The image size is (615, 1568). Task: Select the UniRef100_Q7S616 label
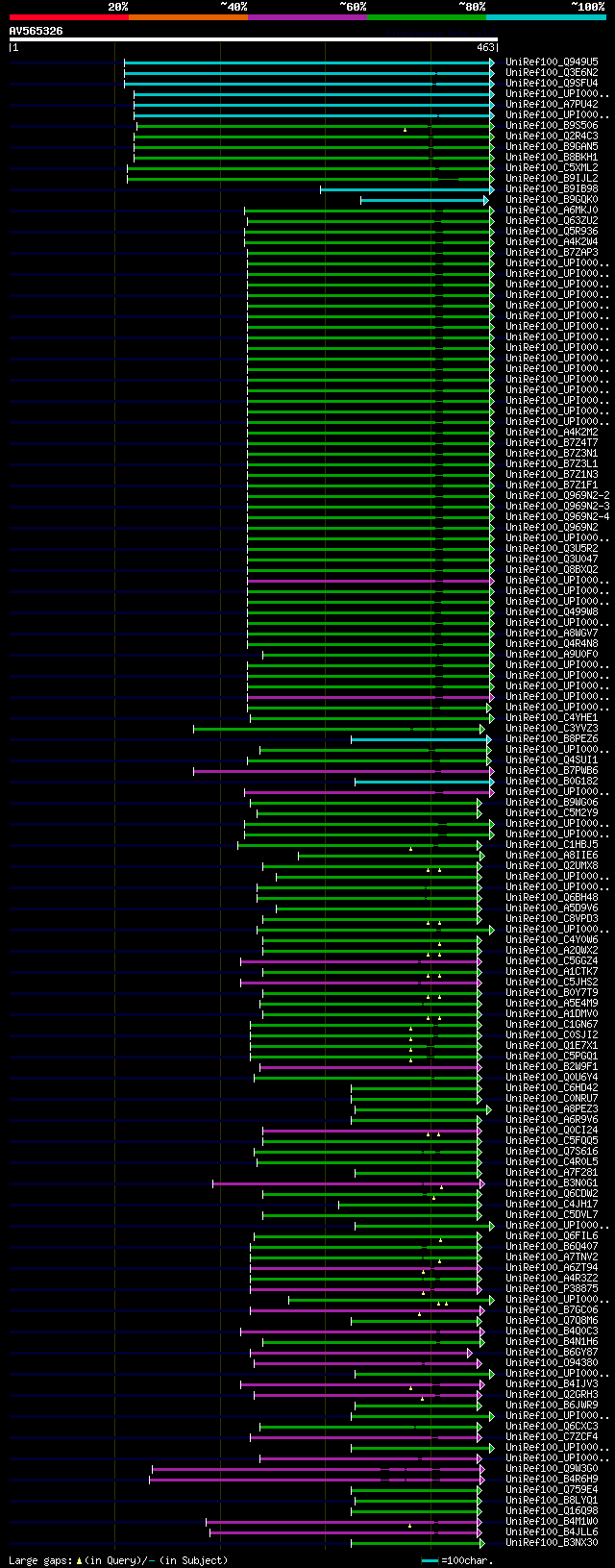click(x=552, y=1151)
